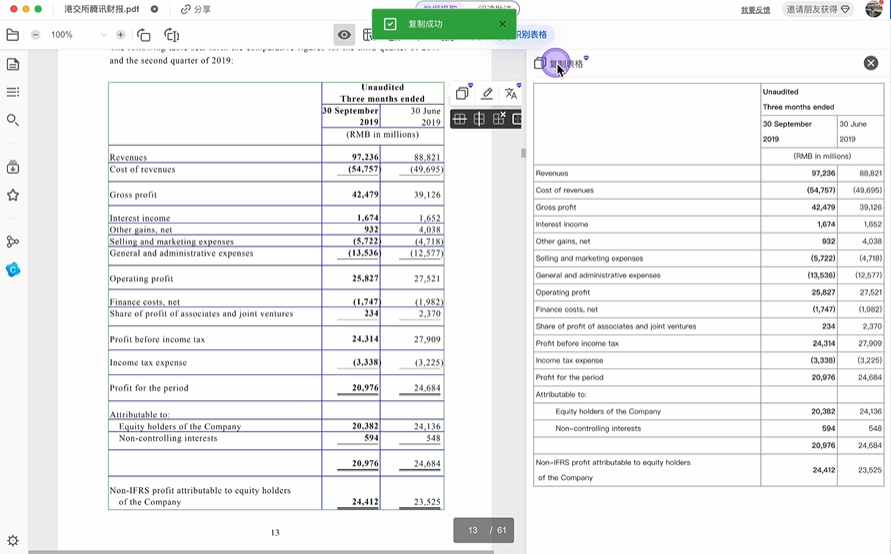
Task: Click value 39,126 in the PDF page table
Action: tap(427, 194)
